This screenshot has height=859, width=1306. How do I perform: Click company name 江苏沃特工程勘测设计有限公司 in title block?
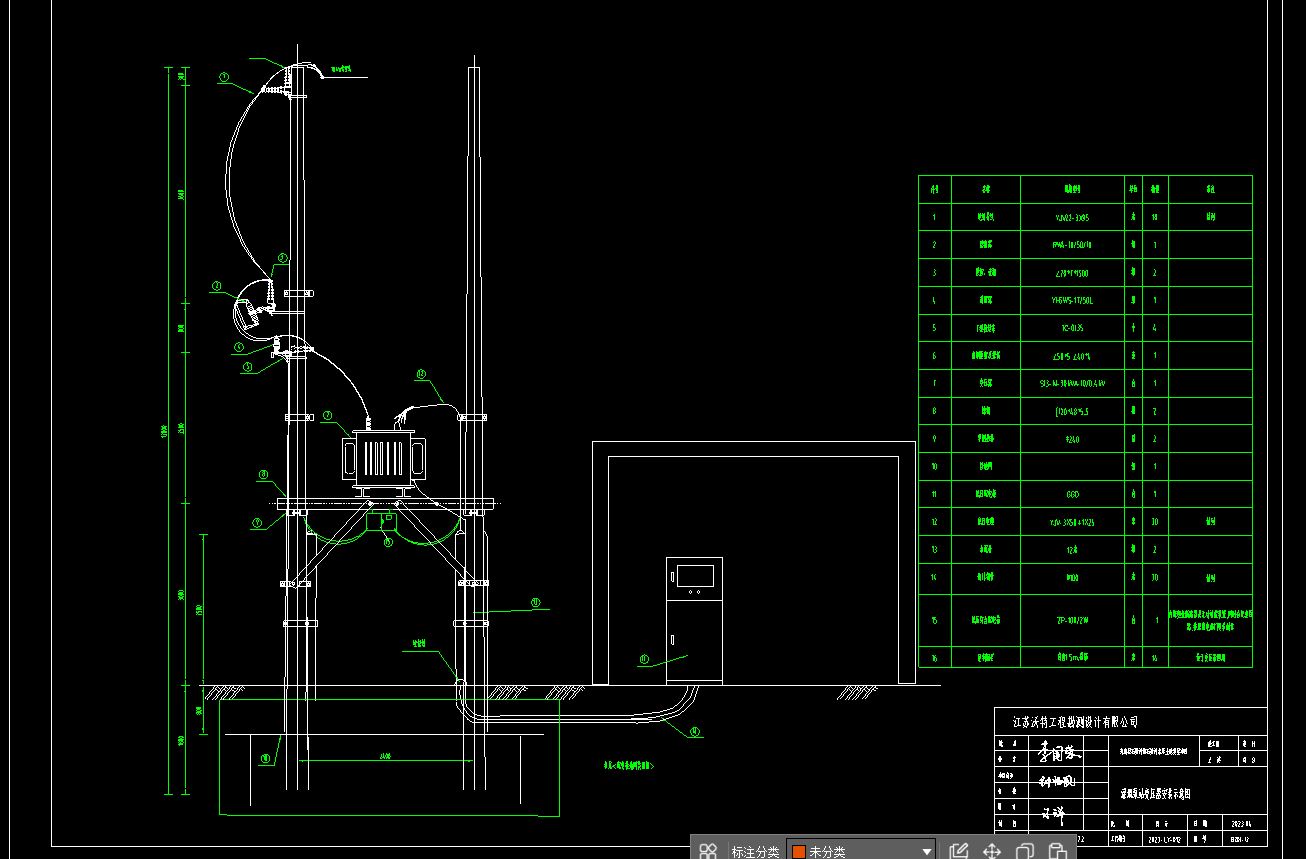pos(1075,721)
